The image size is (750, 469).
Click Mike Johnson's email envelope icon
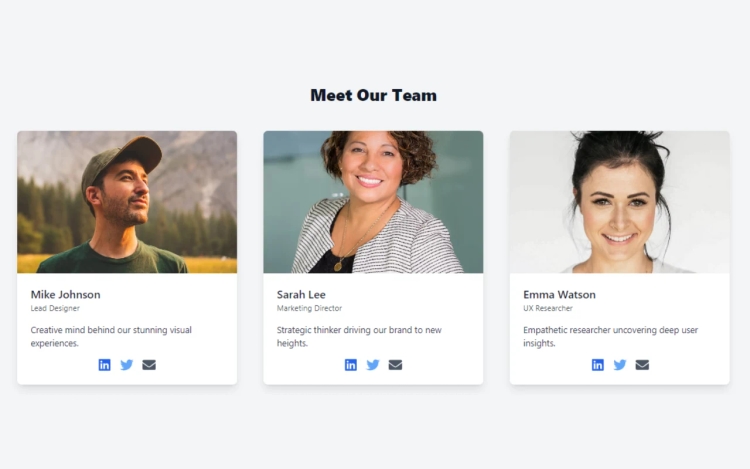pyautogui.click(x=149, y=365)
